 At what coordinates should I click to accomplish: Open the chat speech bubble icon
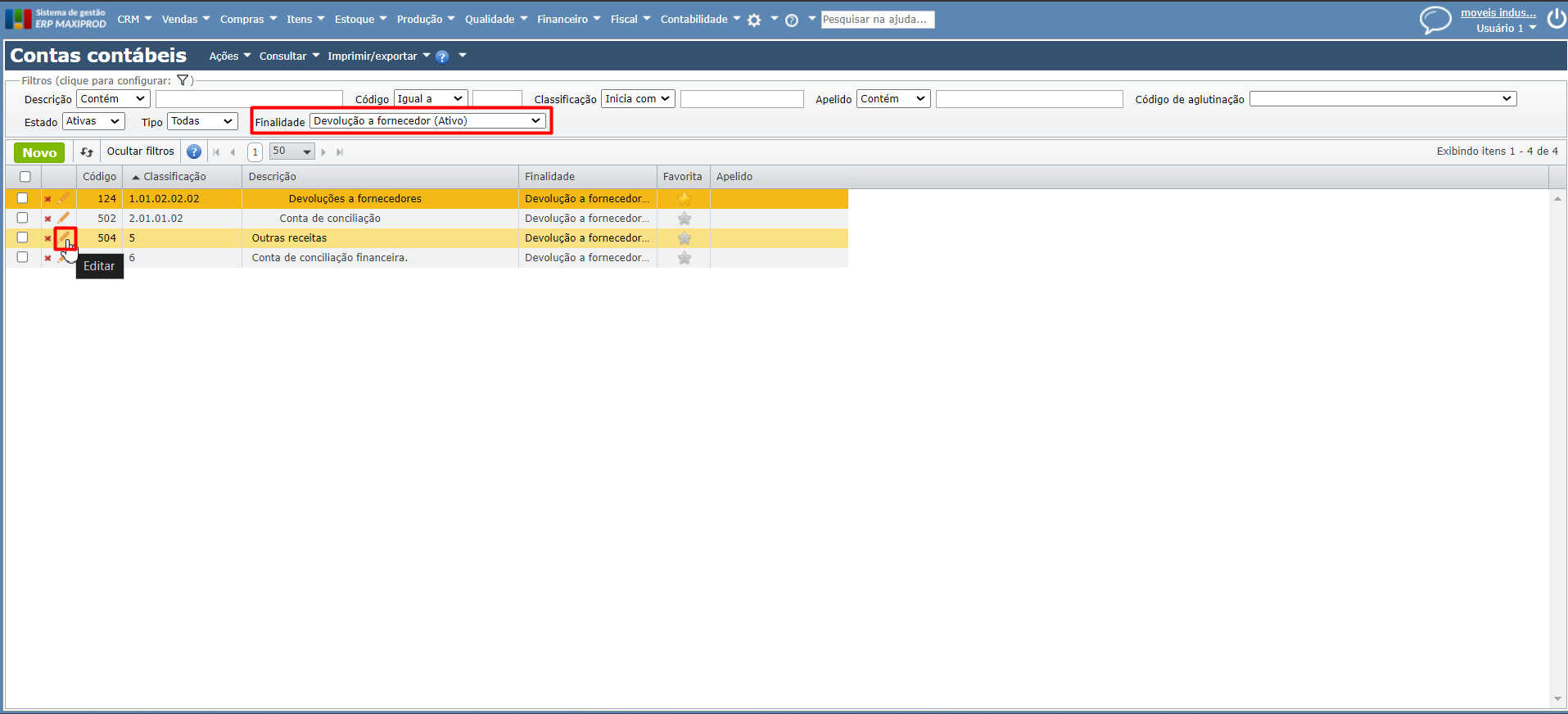tap(1435, 20)
